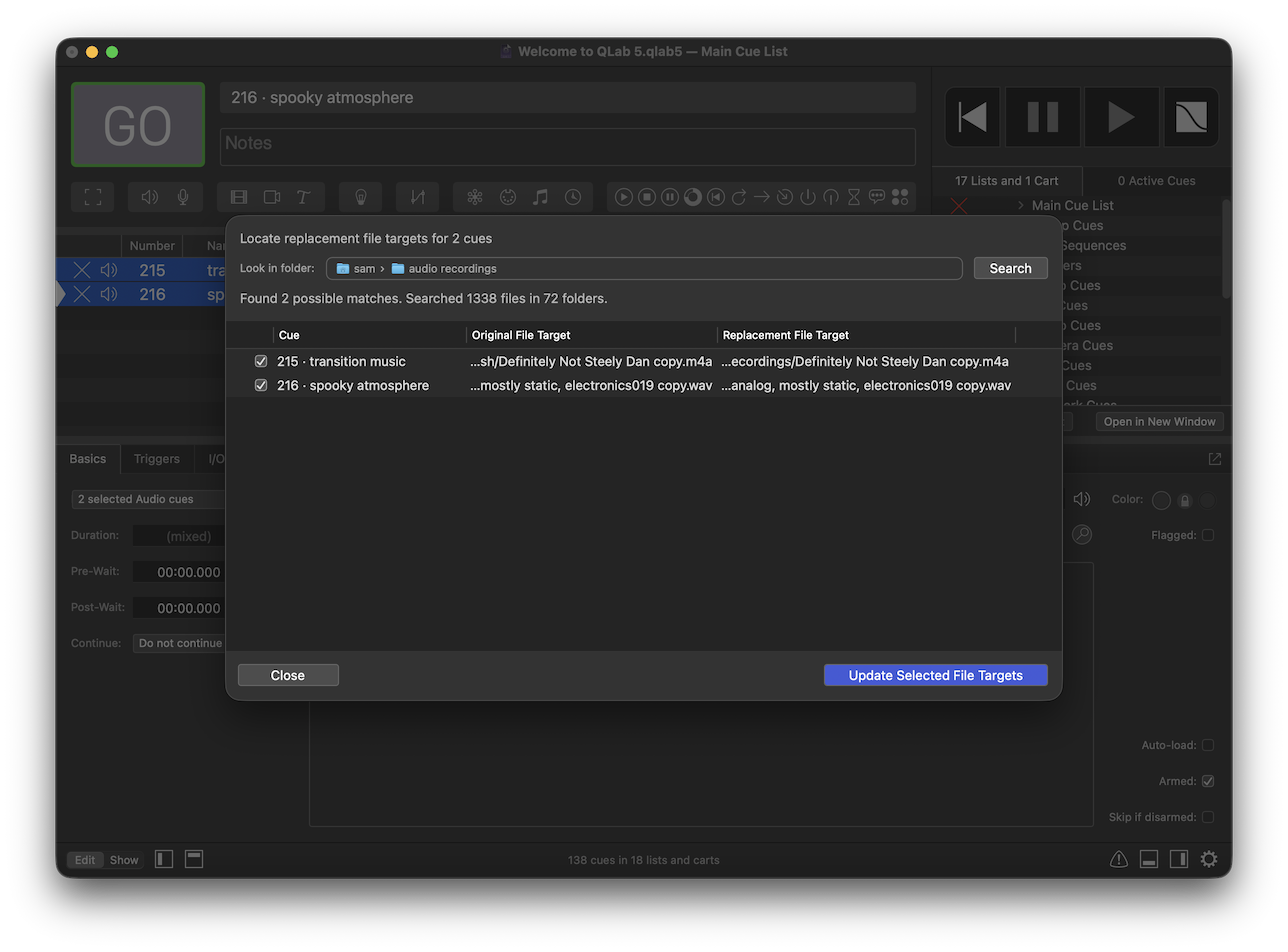Open the warnings panel triangle icon
Screen dimensions: 1288x952
click(1119, 859)
